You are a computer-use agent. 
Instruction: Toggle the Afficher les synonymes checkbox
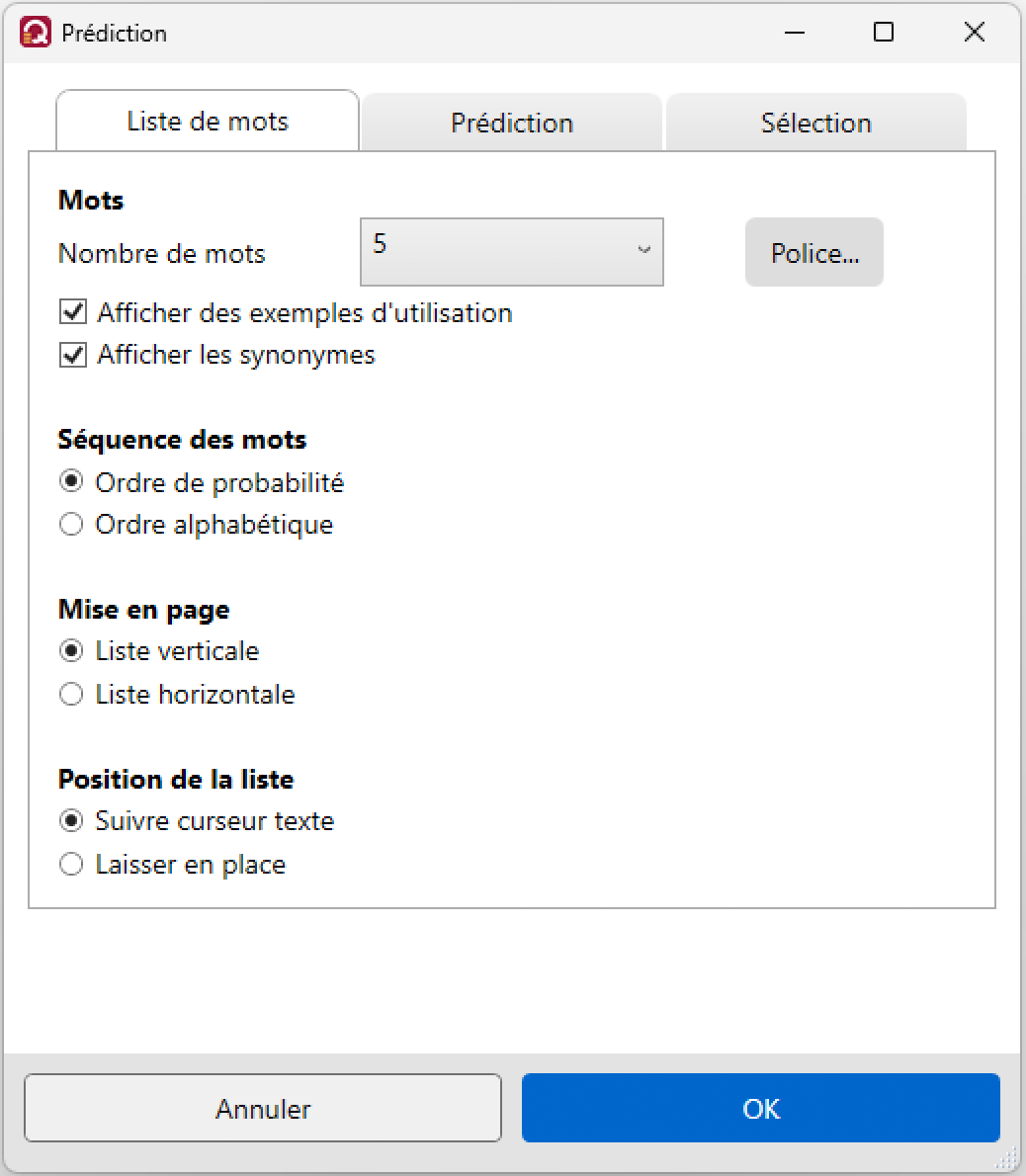[73, 354]
